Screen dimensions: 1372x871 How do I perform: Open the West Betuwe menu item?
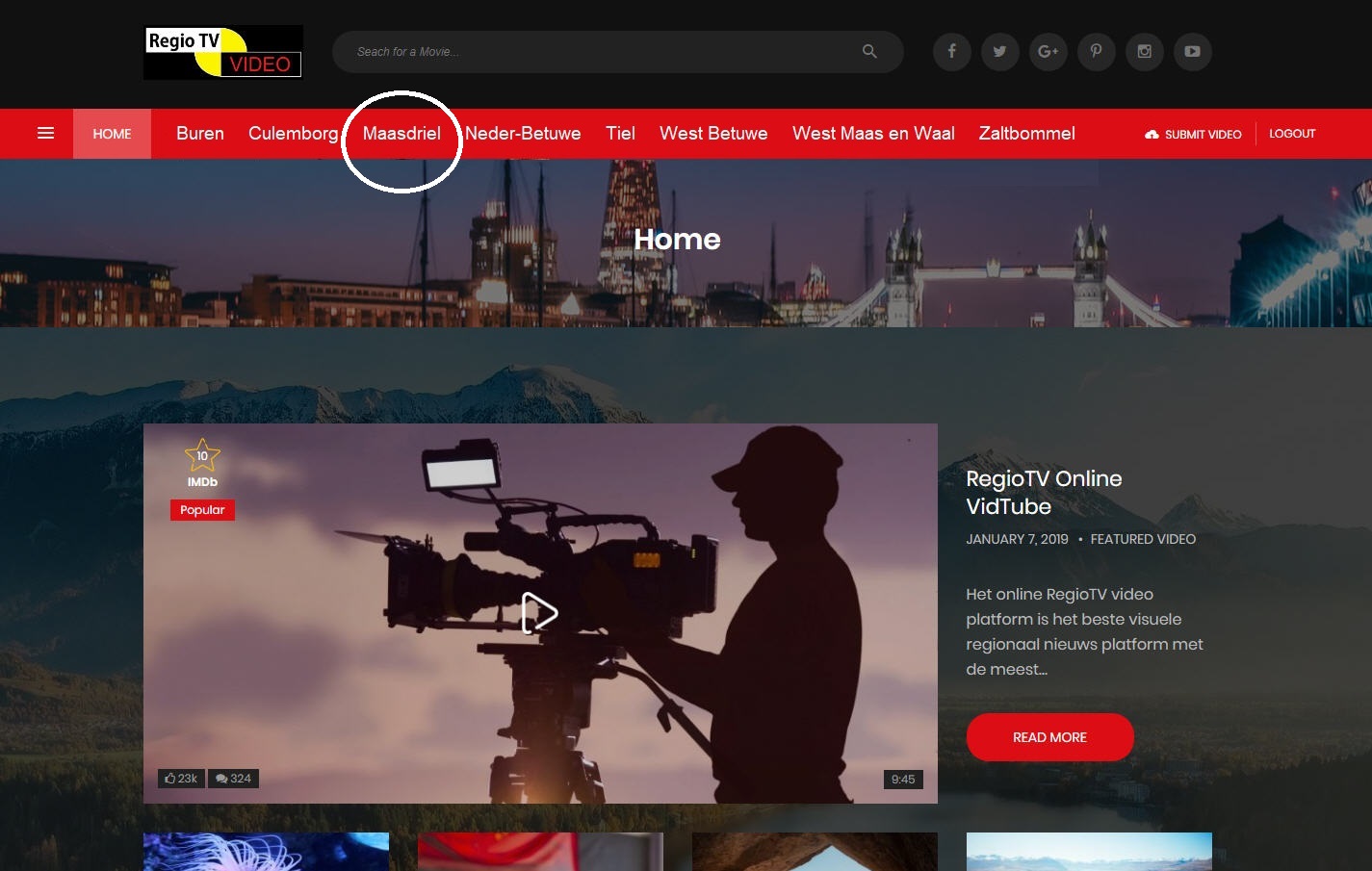(x=713, y=134)
